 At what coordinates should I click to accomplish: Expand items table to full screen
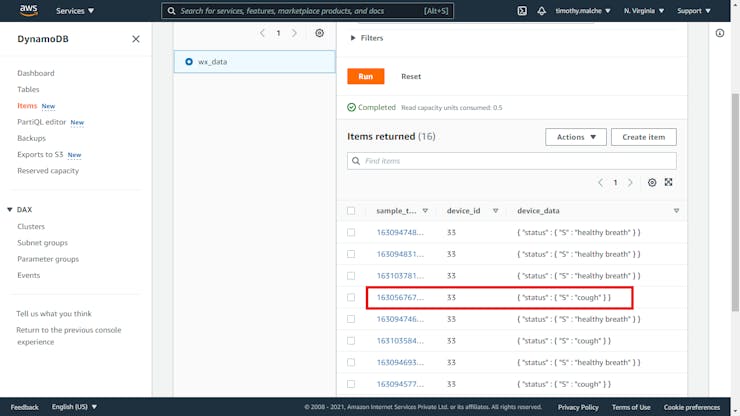[x=668, y=182]
